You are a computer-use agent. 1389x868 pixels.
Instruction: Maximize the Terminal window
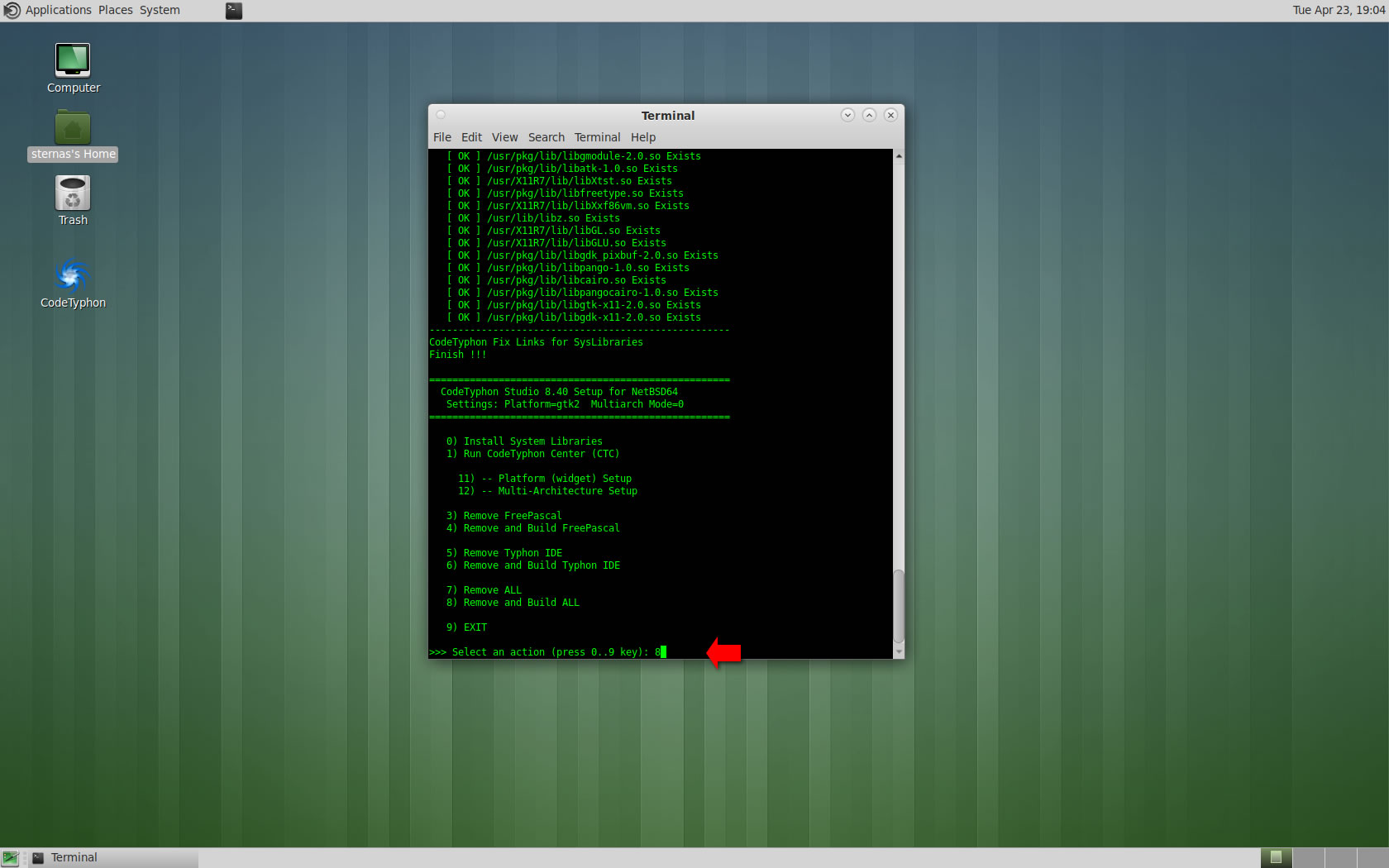(869, 115)
